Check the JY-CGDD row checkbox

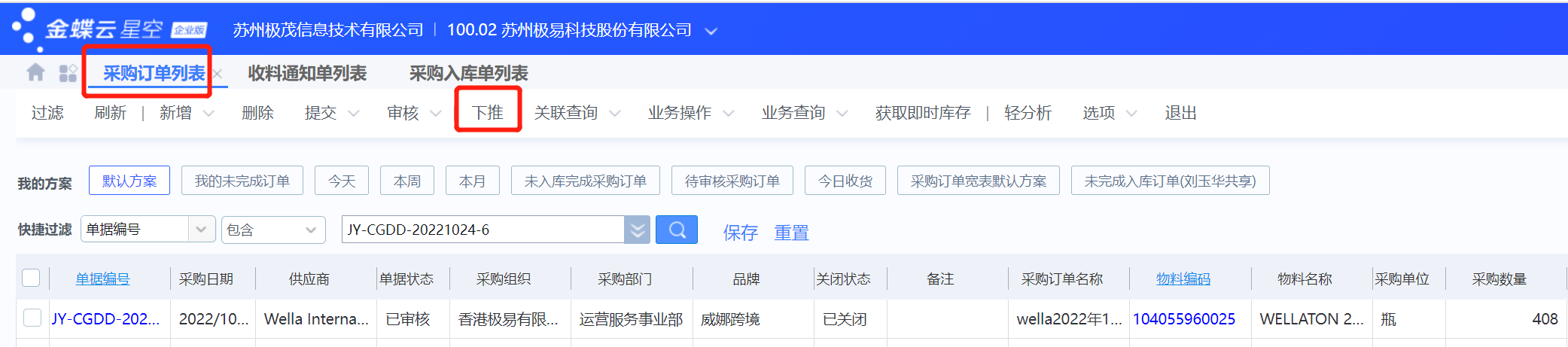pos(32,318)
